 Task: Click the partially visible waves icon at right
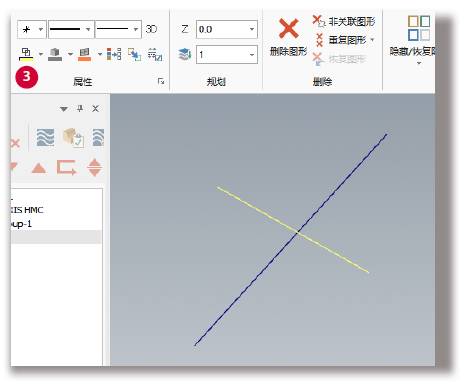[98, 138]
